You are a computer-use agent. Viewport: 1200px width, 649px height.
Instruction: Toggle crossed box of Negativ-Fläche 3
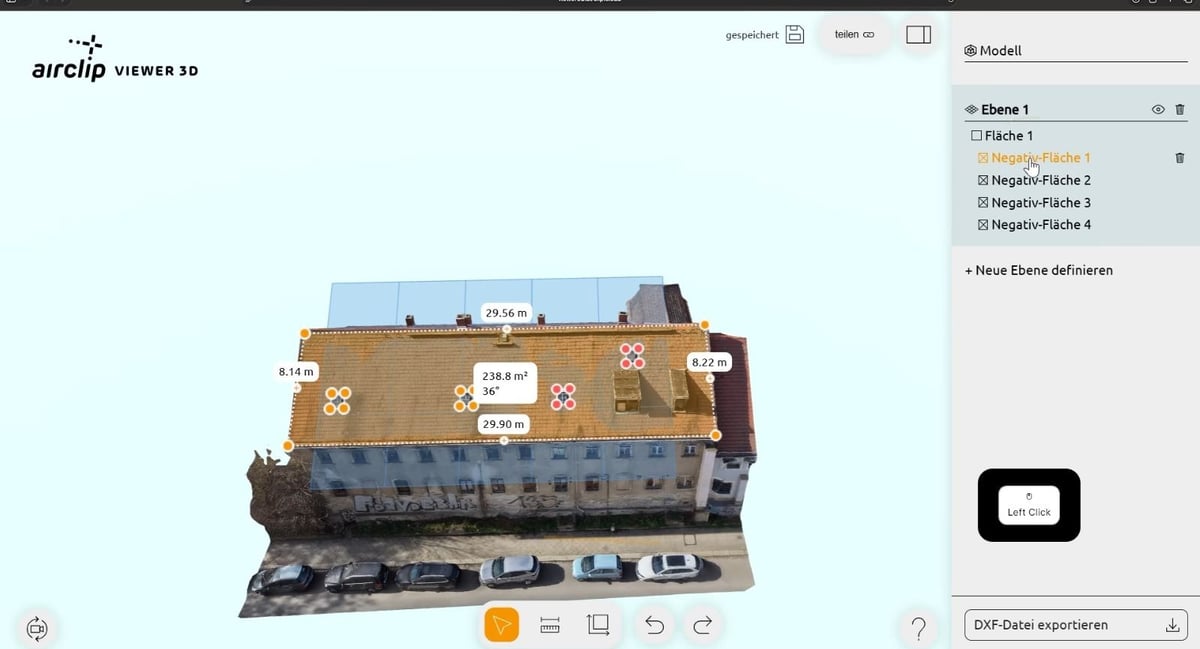[983, 203]
